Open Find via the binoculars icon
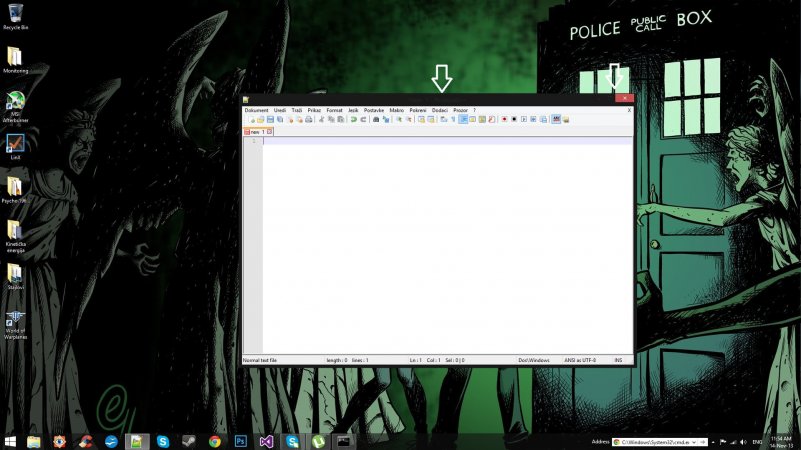 click(x=376, y=120)
